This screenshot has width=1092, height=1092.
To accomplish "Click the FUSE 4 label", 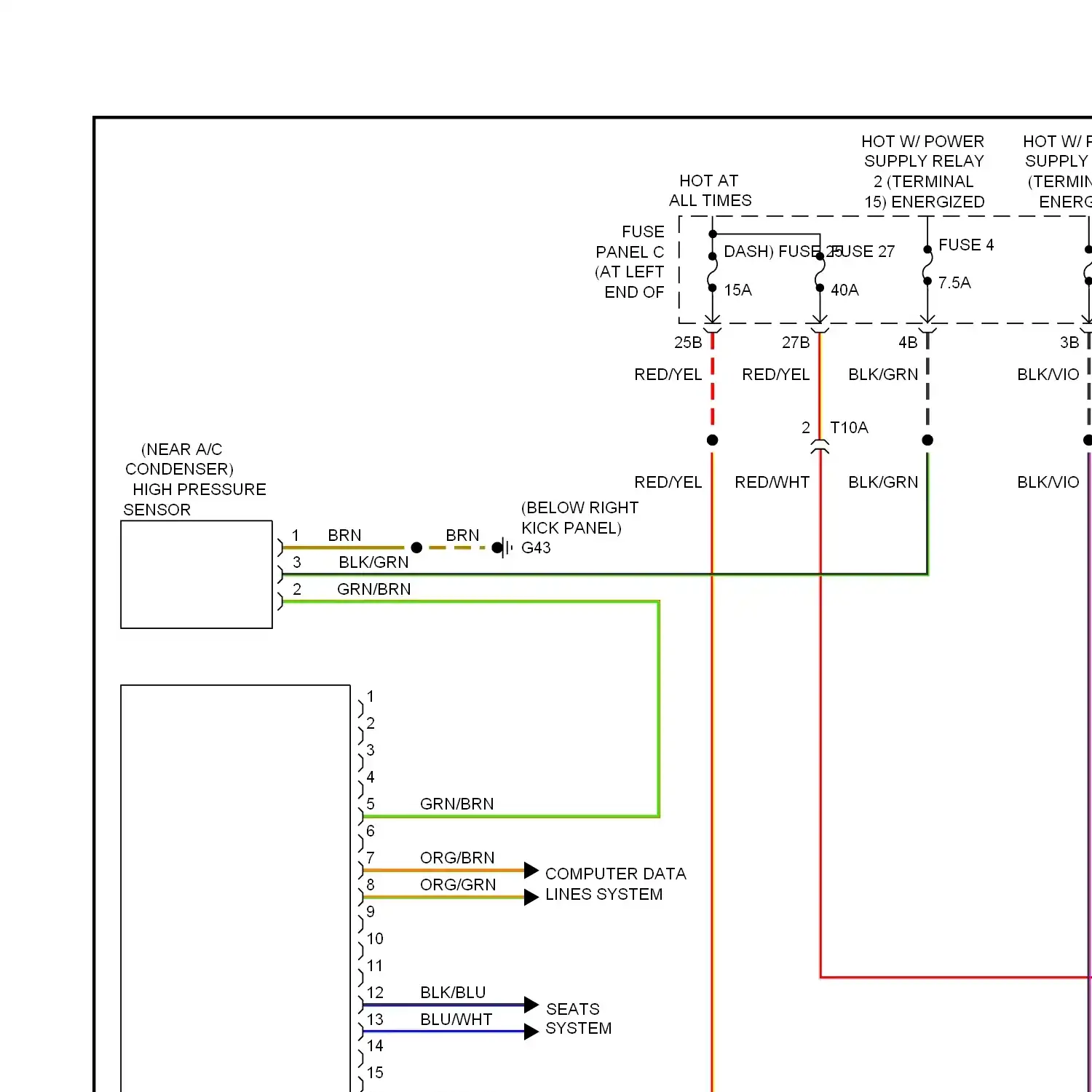I will pyautogui.click(x=966, y=245).
